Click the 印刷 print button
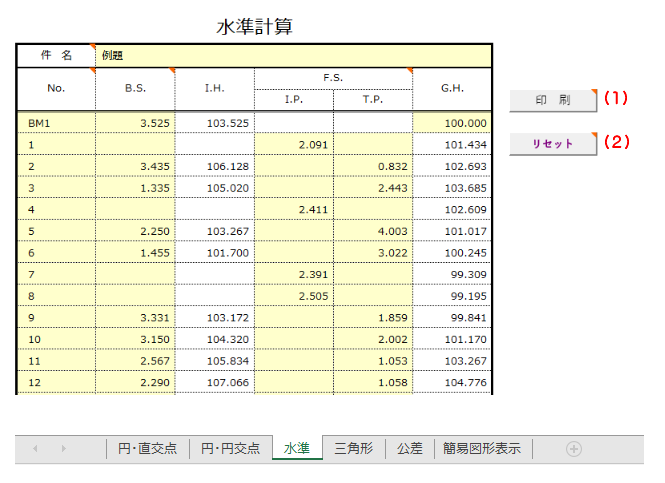665x483 pixels. 552,100
